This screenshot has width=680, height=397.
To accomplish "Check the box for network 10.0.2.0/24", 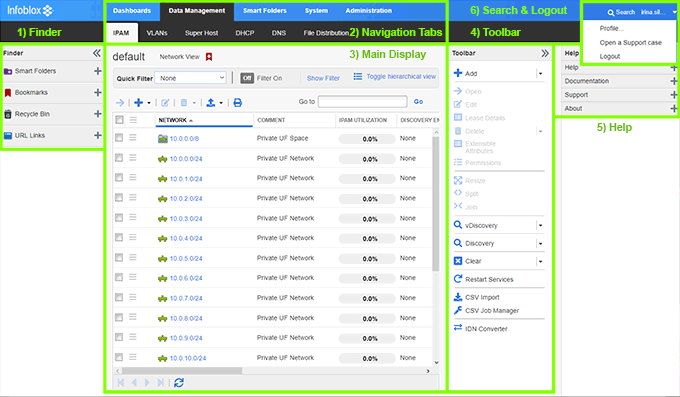I will [x=119, y=197].
